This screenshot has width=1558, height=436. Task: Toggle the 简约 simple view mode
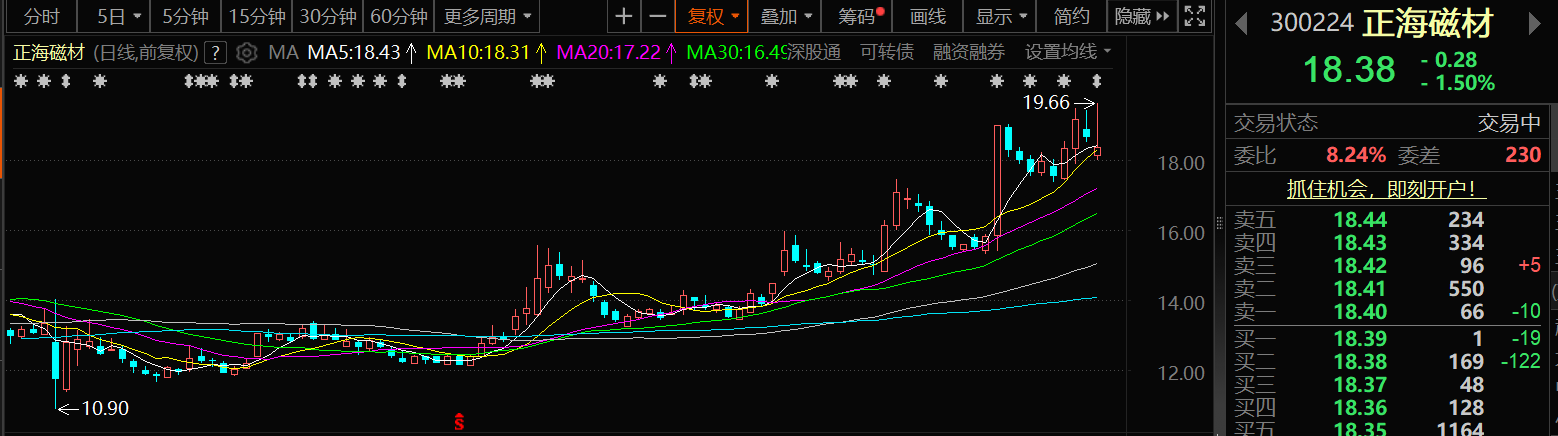pos(1071,16)
